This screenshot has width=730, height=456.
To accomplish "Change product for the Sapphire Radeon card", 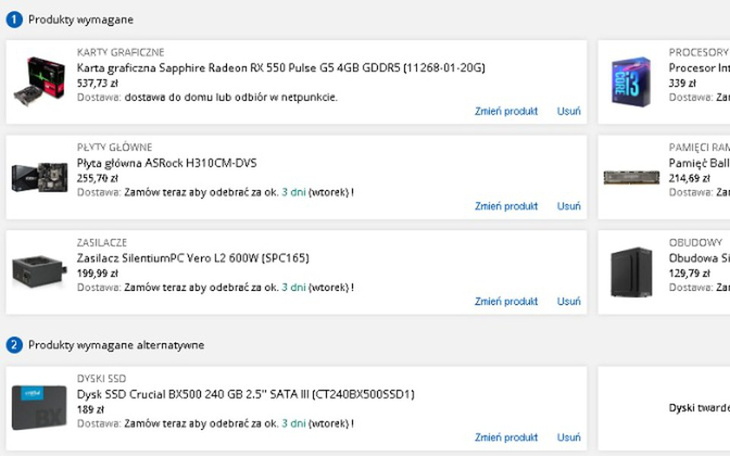I will tap(506, 111).
